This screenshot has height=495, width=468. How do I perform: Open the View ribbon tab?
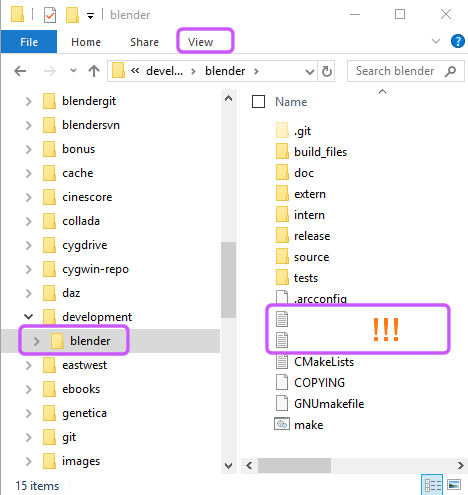click(x=200, y=42)
